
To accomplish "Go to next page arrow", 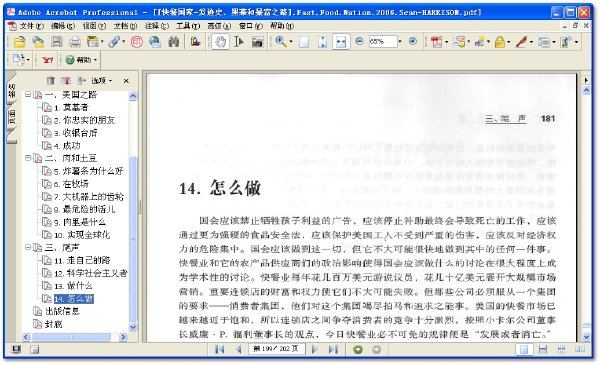I will [315, 349].
